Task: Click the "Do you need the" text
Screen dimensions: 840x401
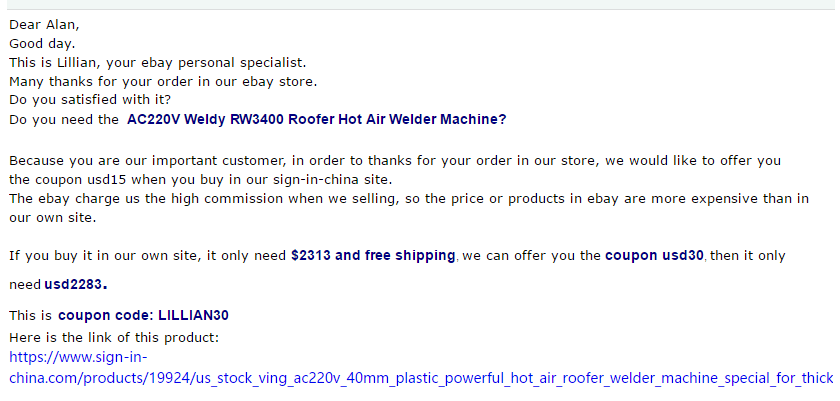Action: pos(61,119)
